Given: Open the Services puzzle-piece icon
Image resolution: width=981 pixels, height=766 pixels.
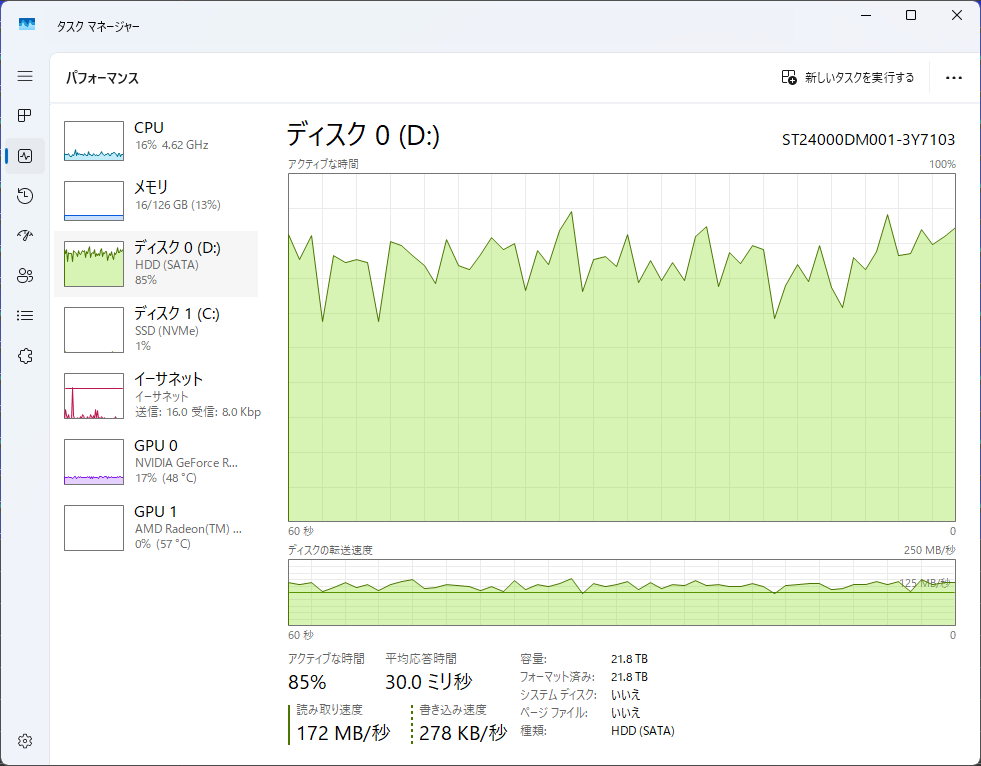Looking at the screenshot, I should 25,355.
